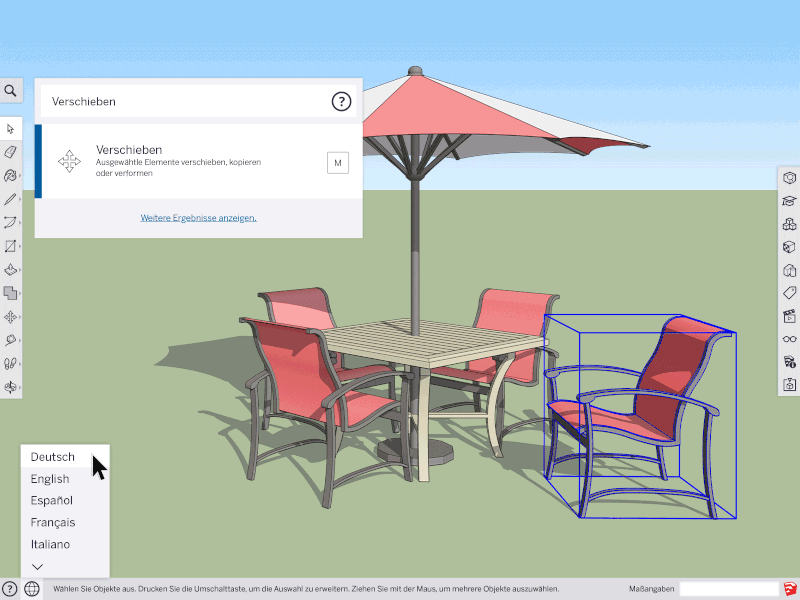
Task: Click the SketchUp logo in status bar
Action: (790, 589)
